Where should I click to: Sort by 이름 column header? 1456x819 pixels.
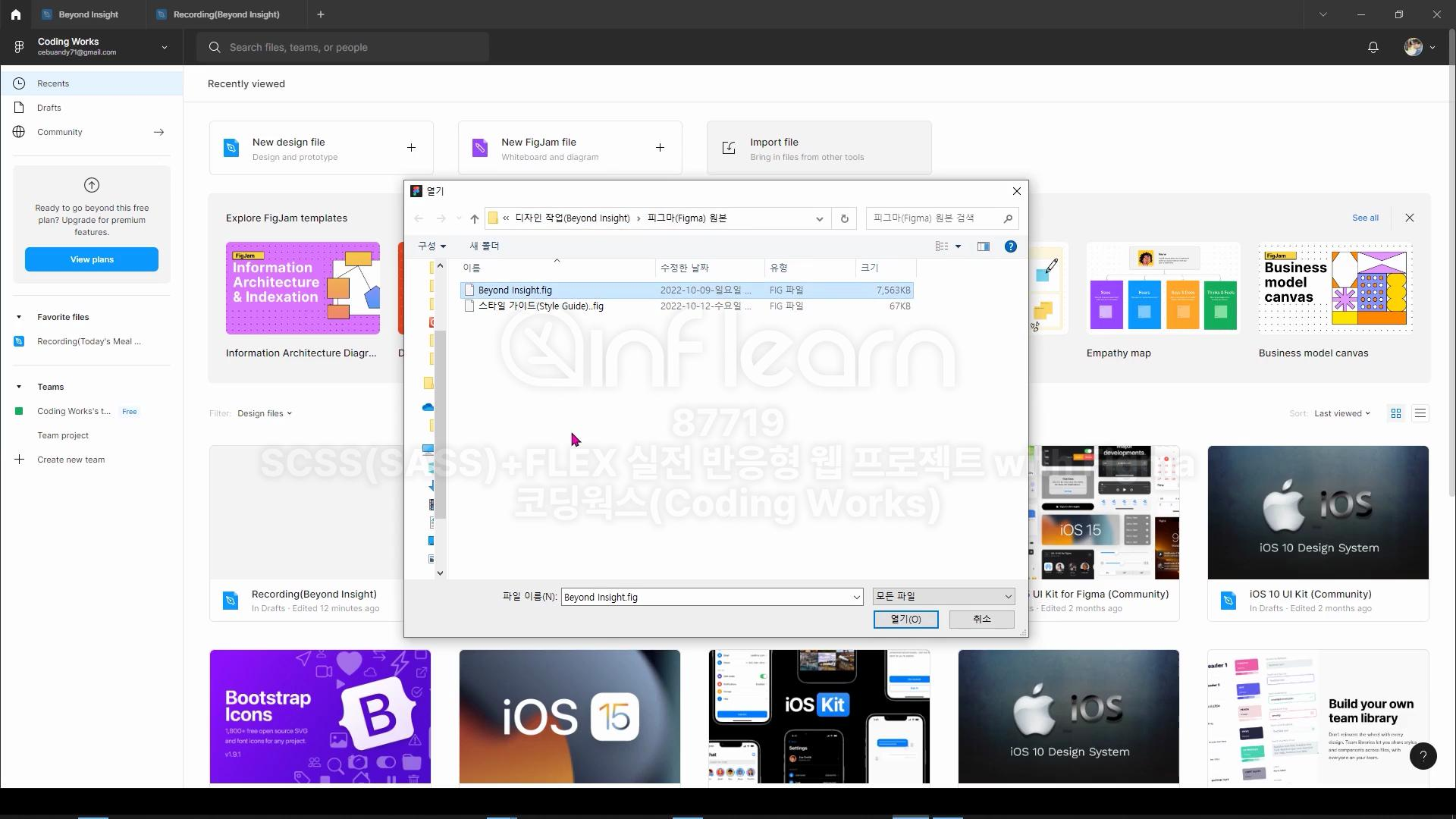tap(557, 268)
